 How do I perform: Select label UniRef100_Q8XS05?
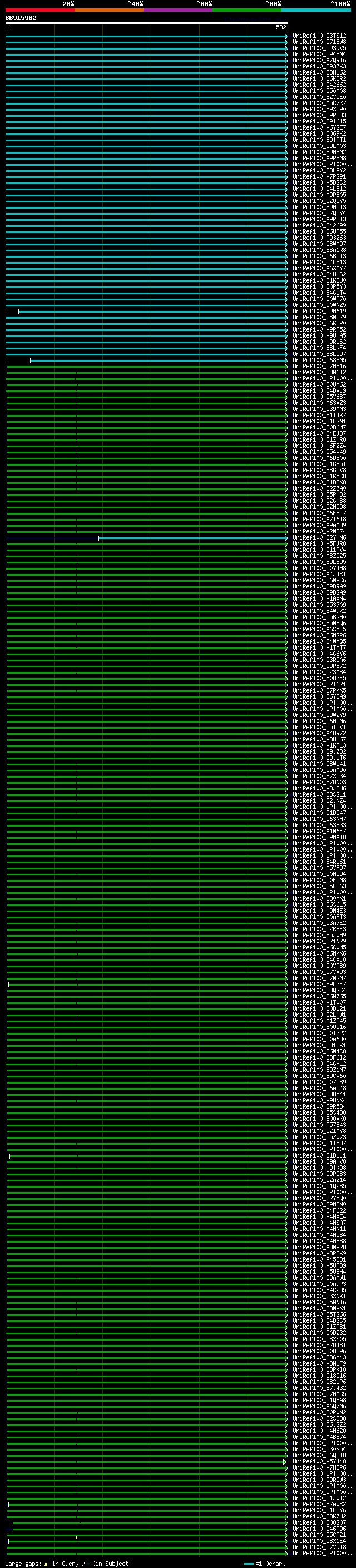319,1338
